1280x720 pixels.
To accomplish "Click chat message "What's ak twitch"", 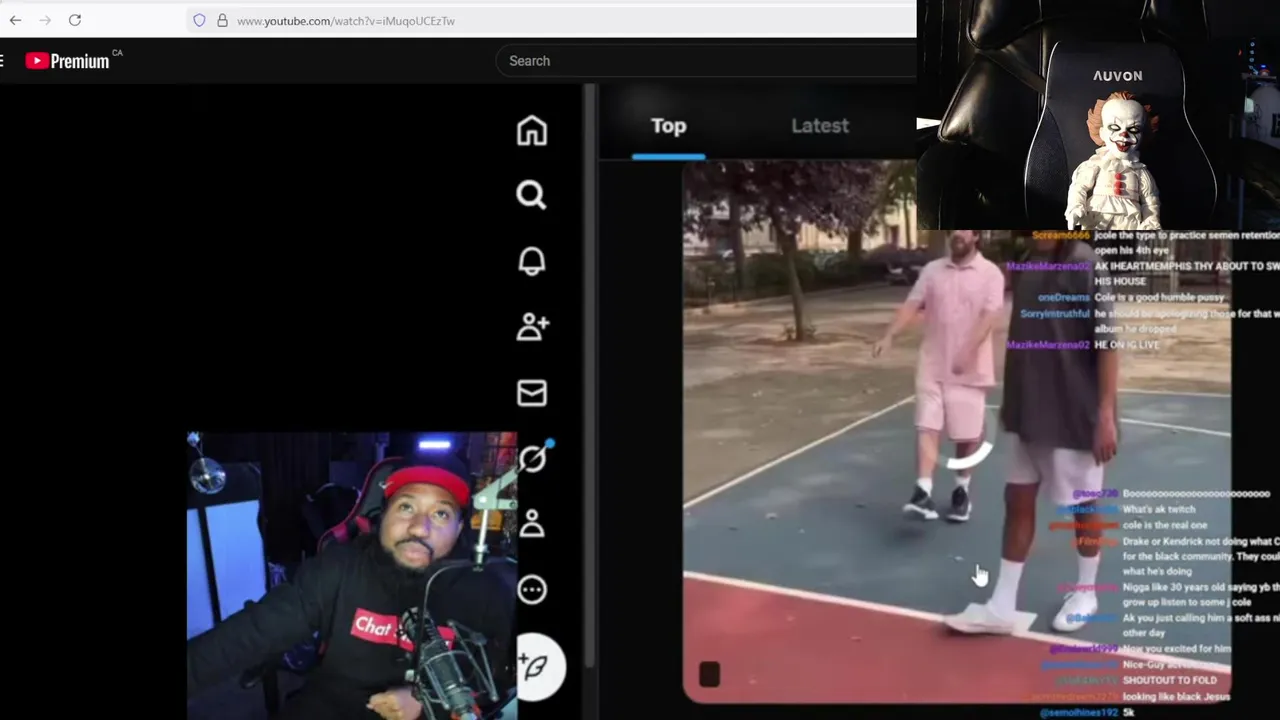I will pyautogui.click(x=1159, y=510).
